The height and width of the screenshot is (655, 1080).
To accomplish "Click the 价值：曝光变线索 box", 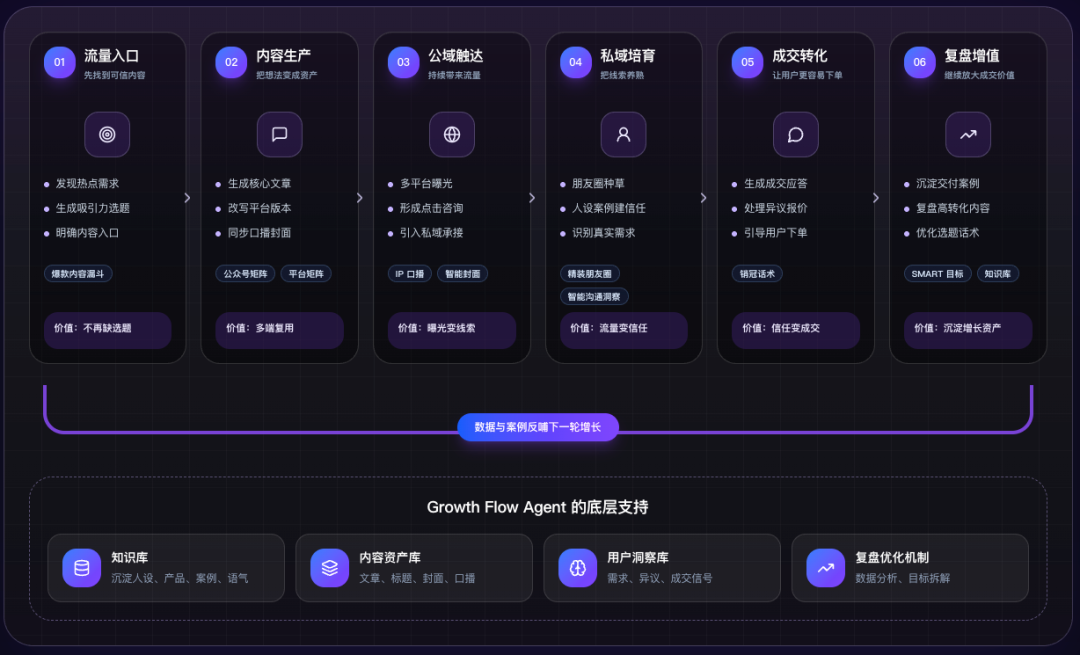I will (452, 330).
